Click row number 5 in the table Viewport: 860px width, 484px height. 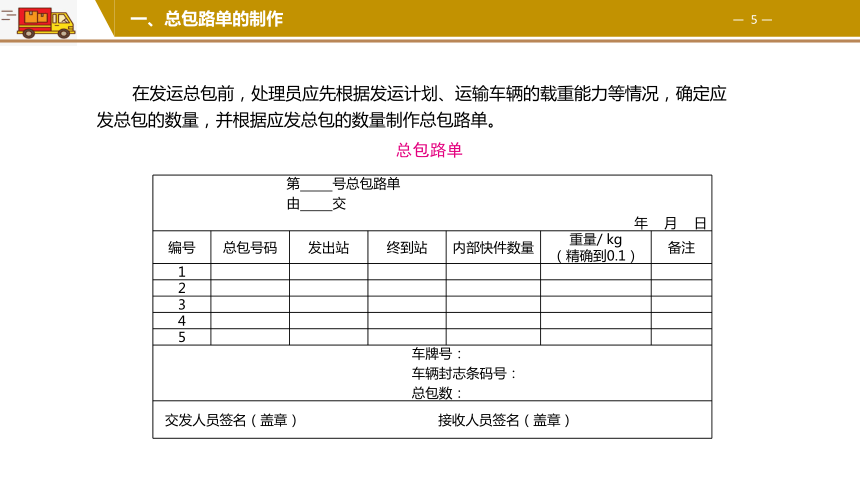pos(182,337)
